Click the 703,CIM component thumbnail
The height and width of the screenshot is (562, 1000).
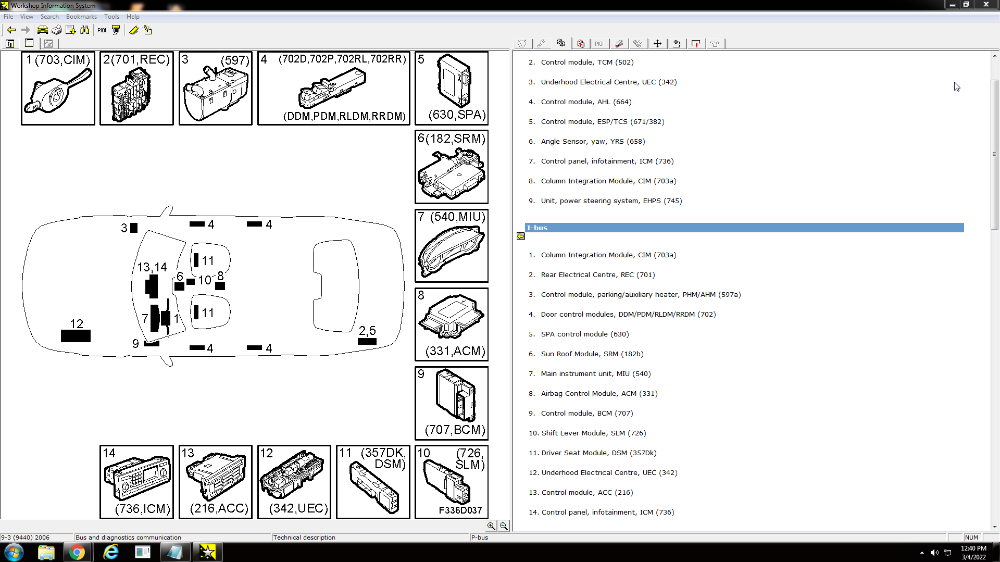tap(58, 88)
